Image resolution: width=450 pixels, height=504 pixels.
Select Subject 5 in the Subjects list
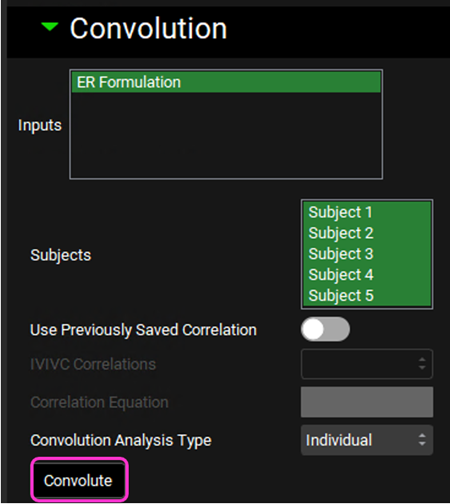tap(367, 295)
